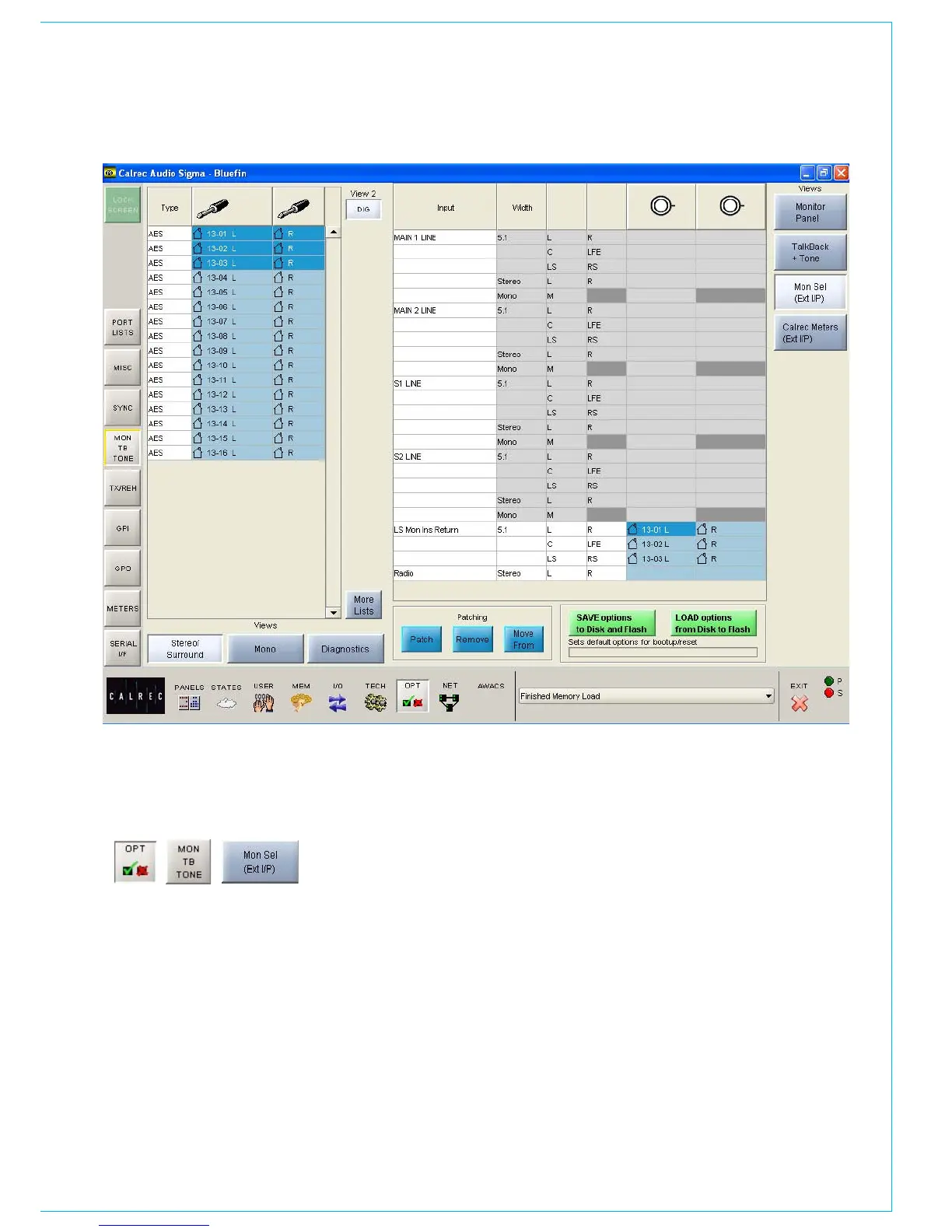Viewport: 952px width, 1232px height.
Task: Open the PANELS icon in bottom toolbar
Action: point(189,698)
